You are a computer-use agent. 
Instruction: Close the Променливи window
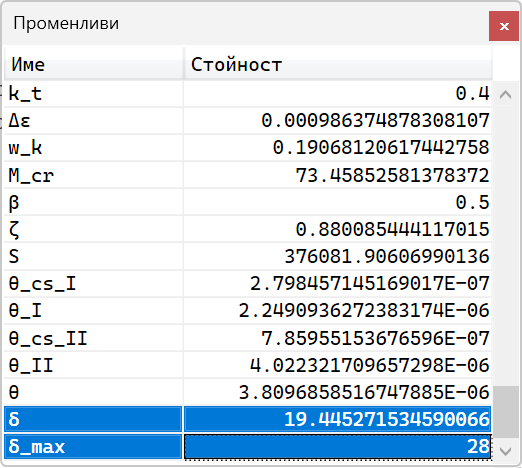point(504,26)
